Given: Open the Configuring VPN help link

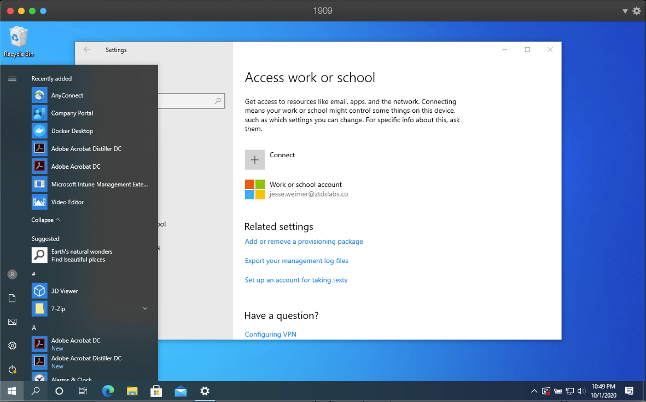Looking at the screenshot, I should pos(270,334).
